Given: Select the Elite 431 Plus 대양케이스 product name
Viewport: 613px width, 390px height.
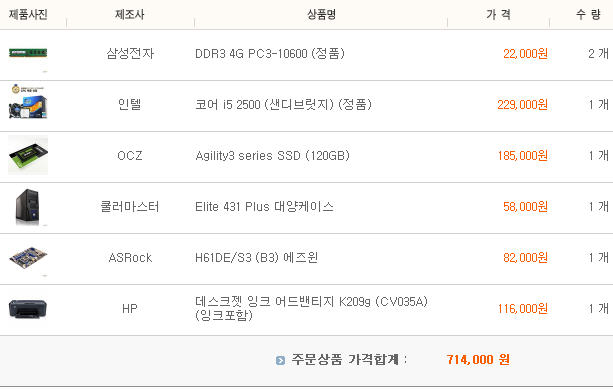Looking at the screenshot, I should pyautogui.click(x=264, y=206).
